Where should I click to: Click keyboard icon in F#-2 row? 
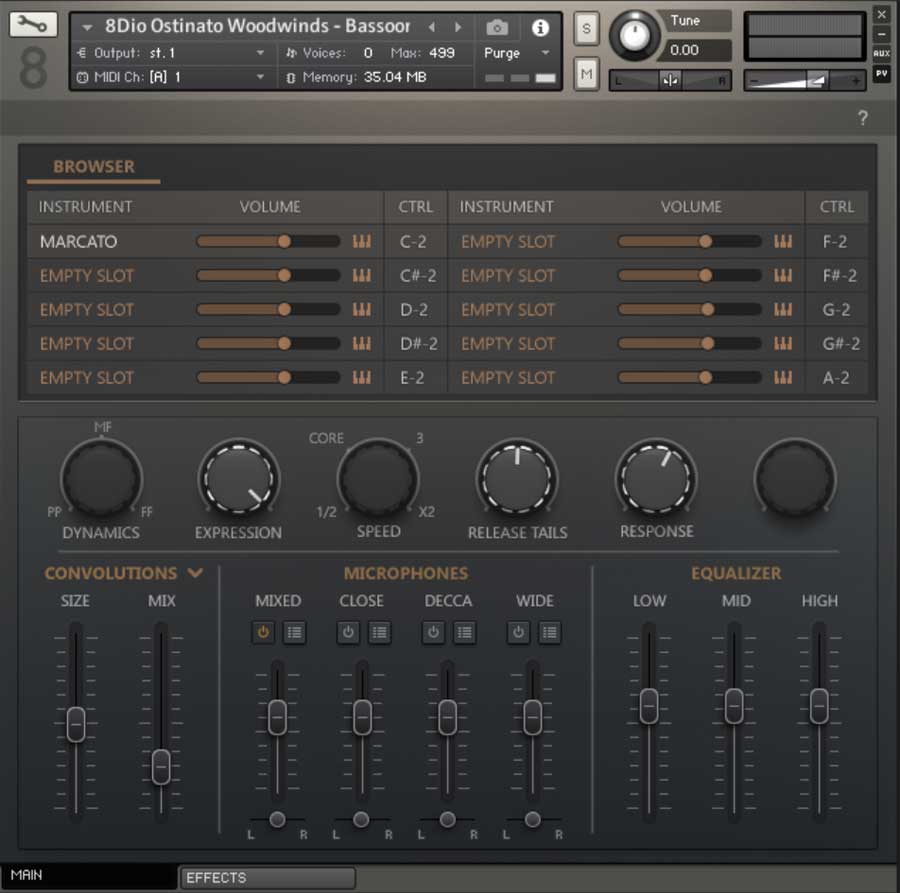tap(783, 275)
